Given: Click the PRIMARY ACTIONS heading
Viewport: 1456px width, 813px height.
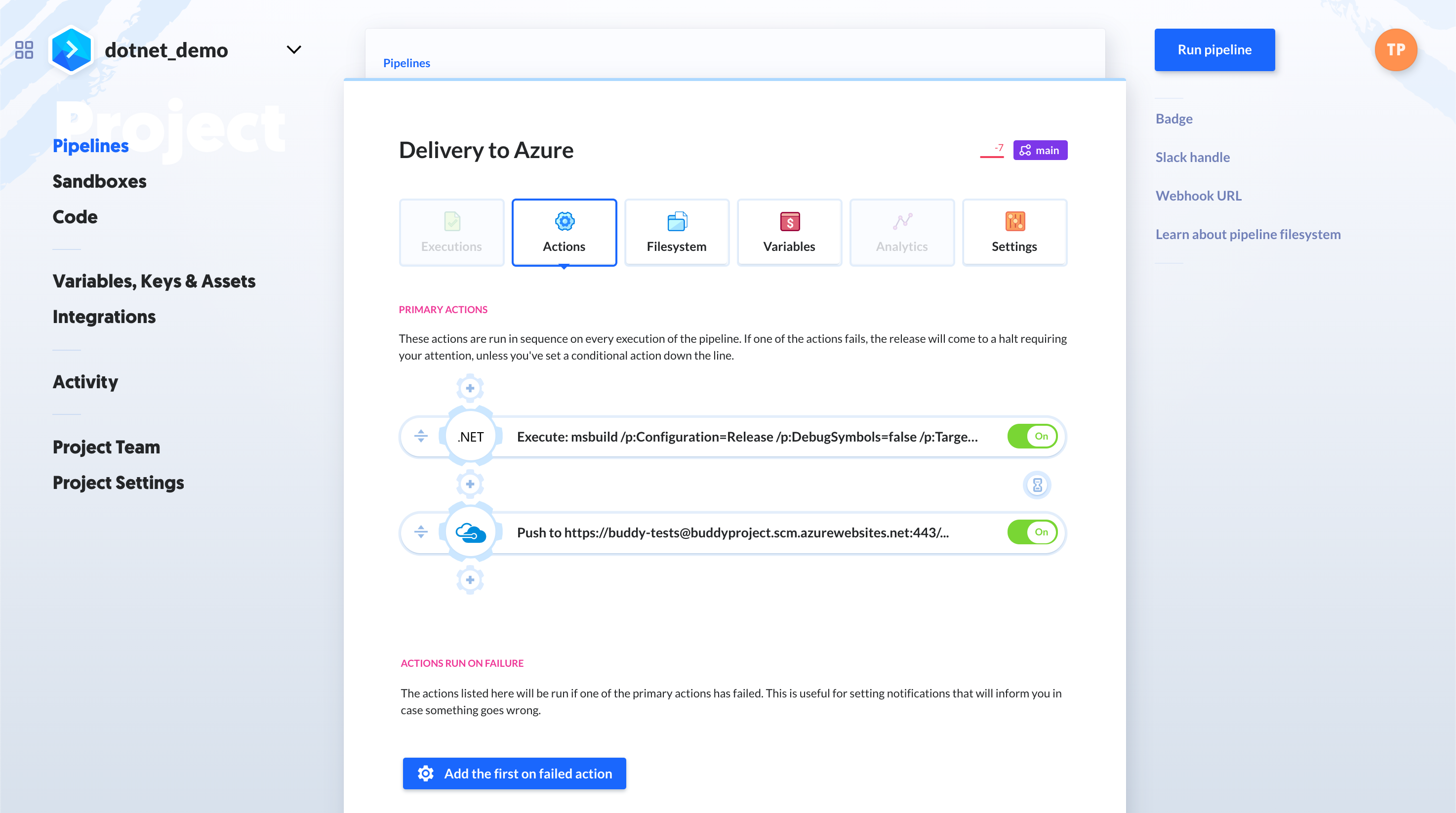Looking at the screenshot, I should pos(443,310).
